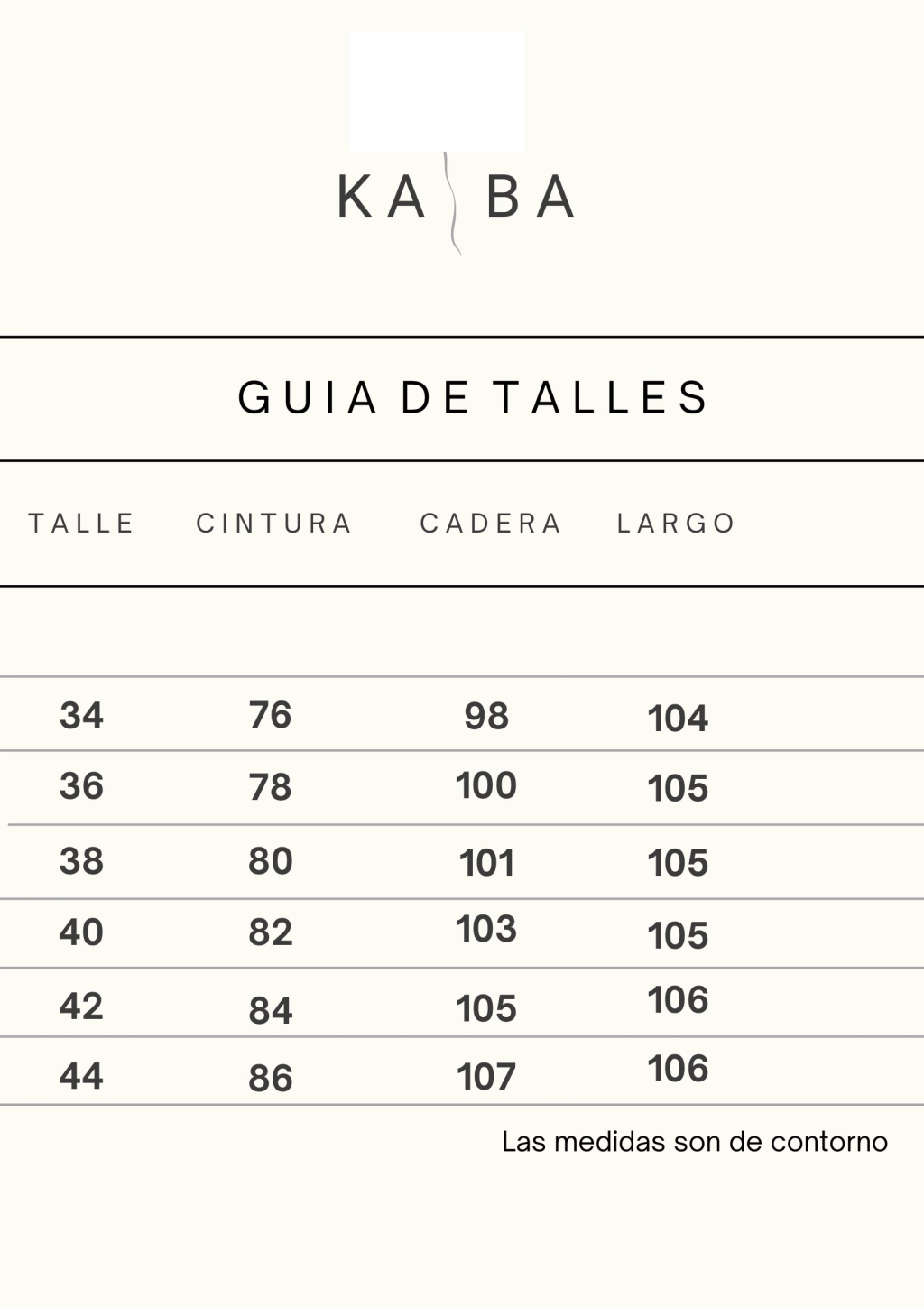Select the TALLE column header

[x=82, y=524]
